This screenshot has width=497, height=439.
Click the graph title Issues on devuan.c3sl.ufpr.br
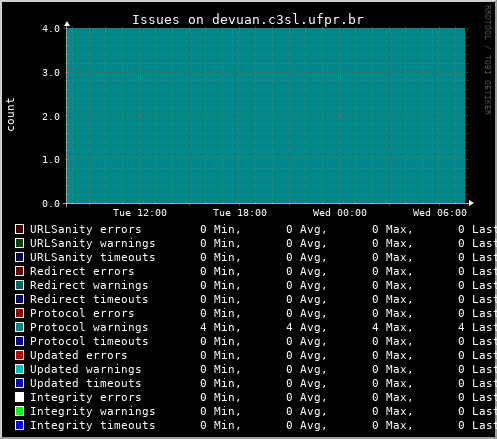tap(248, 20)
